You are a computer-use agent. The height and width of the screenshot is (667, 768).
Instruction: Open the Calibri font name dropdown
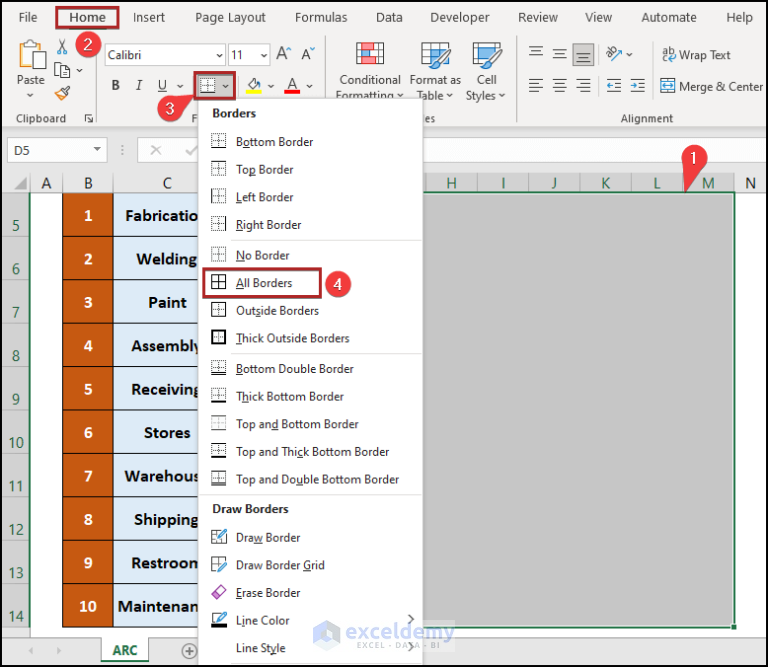(219, 55)
